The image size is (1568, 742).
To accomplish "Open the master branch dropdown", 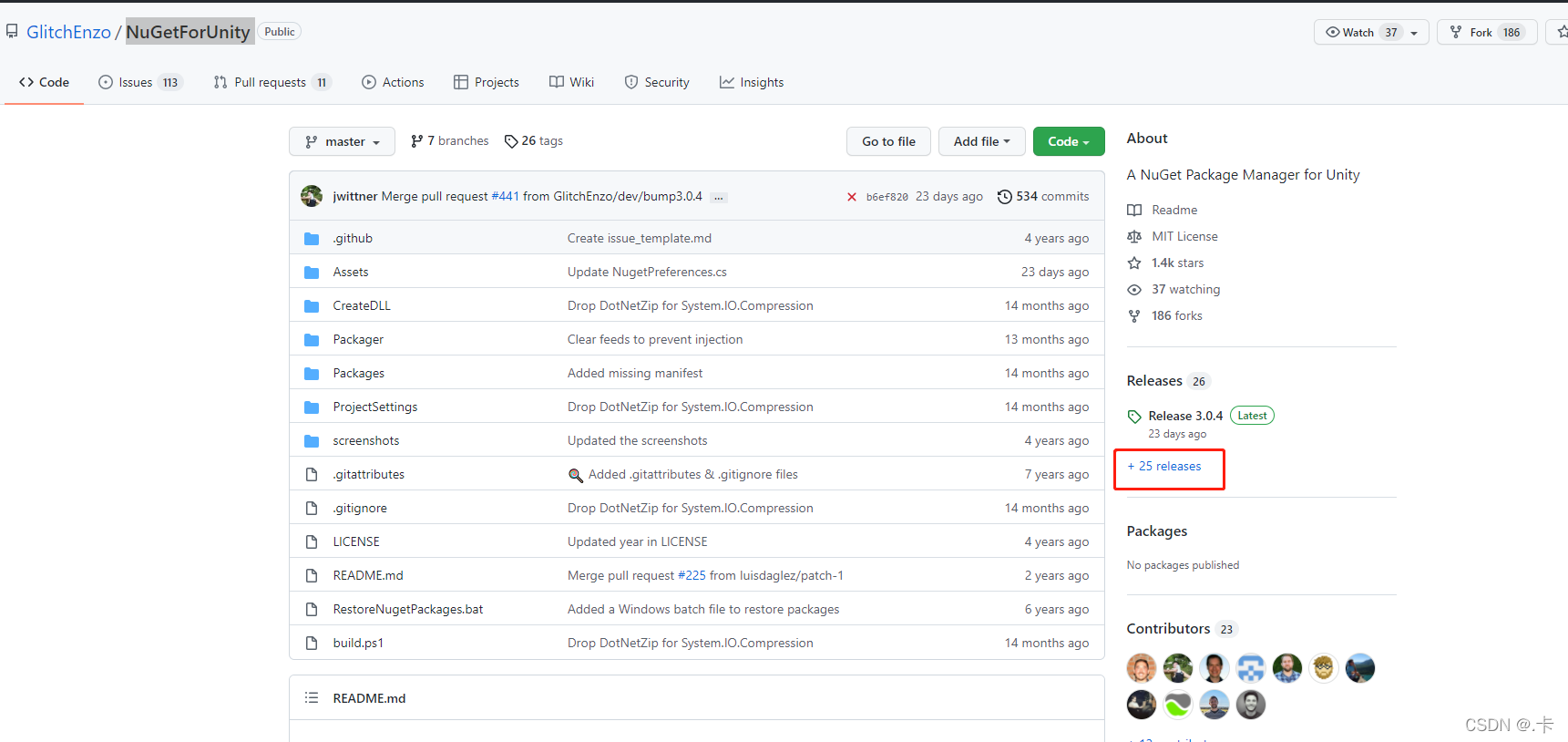I will pos(342,141).
